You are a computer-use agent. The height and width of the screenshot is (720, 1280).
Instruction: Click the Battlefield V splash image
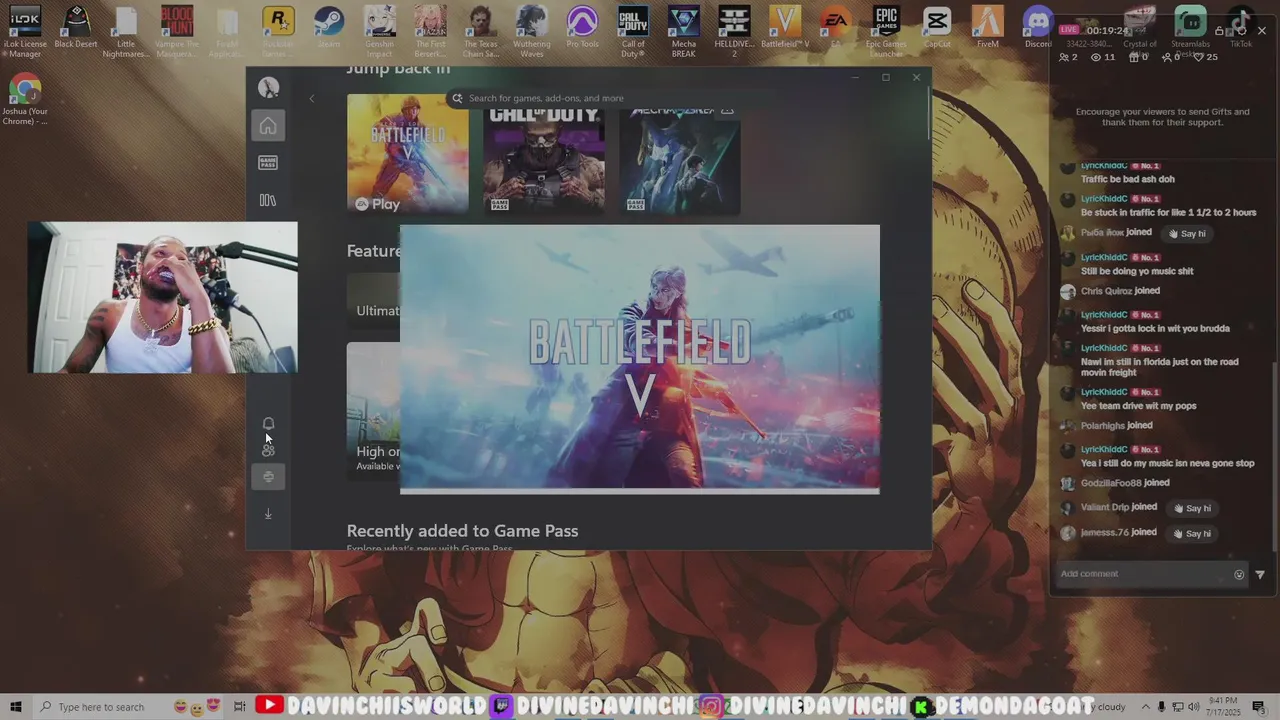(x=640, y=359)
